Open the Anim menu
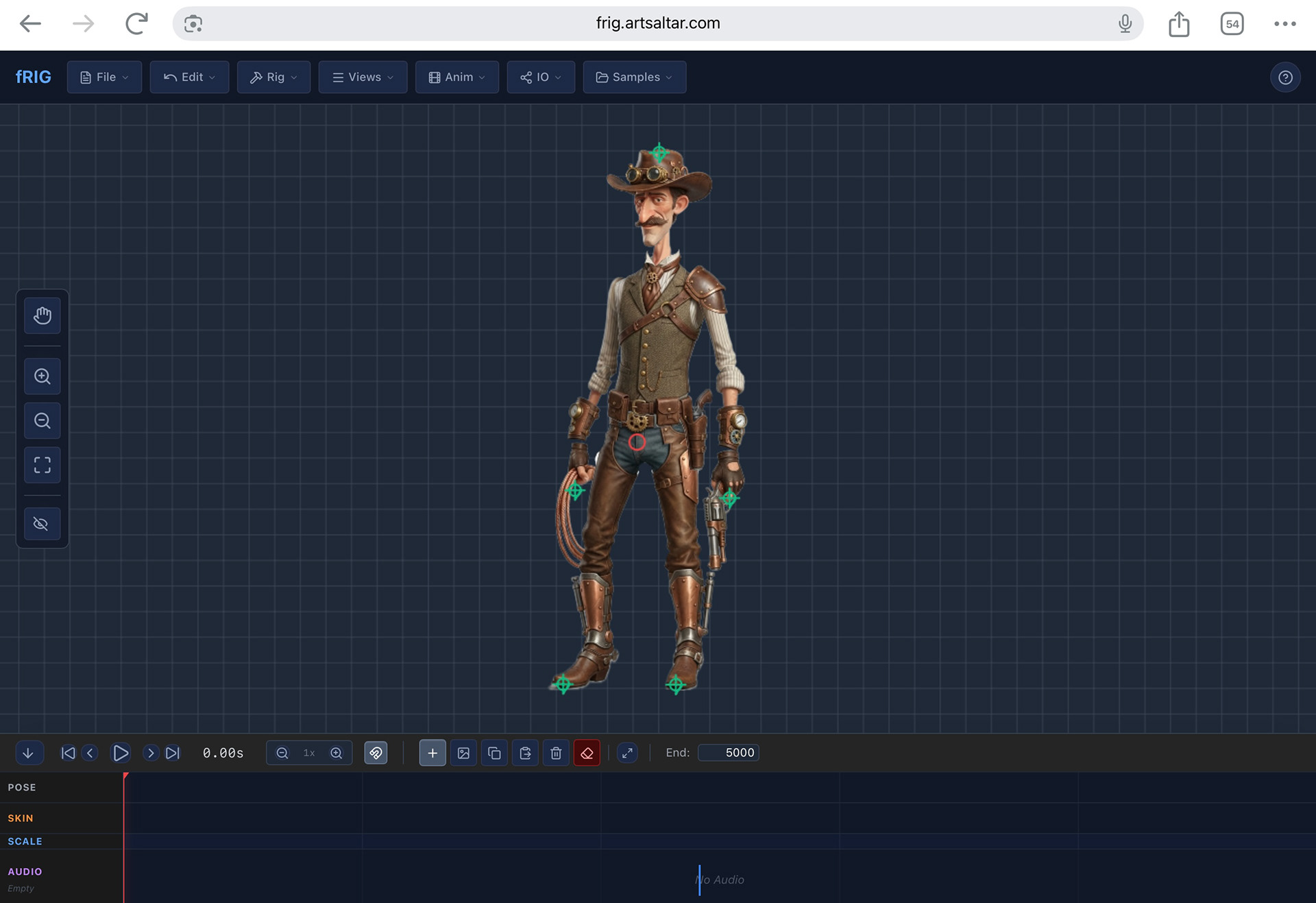 click(x=457, y=77)
